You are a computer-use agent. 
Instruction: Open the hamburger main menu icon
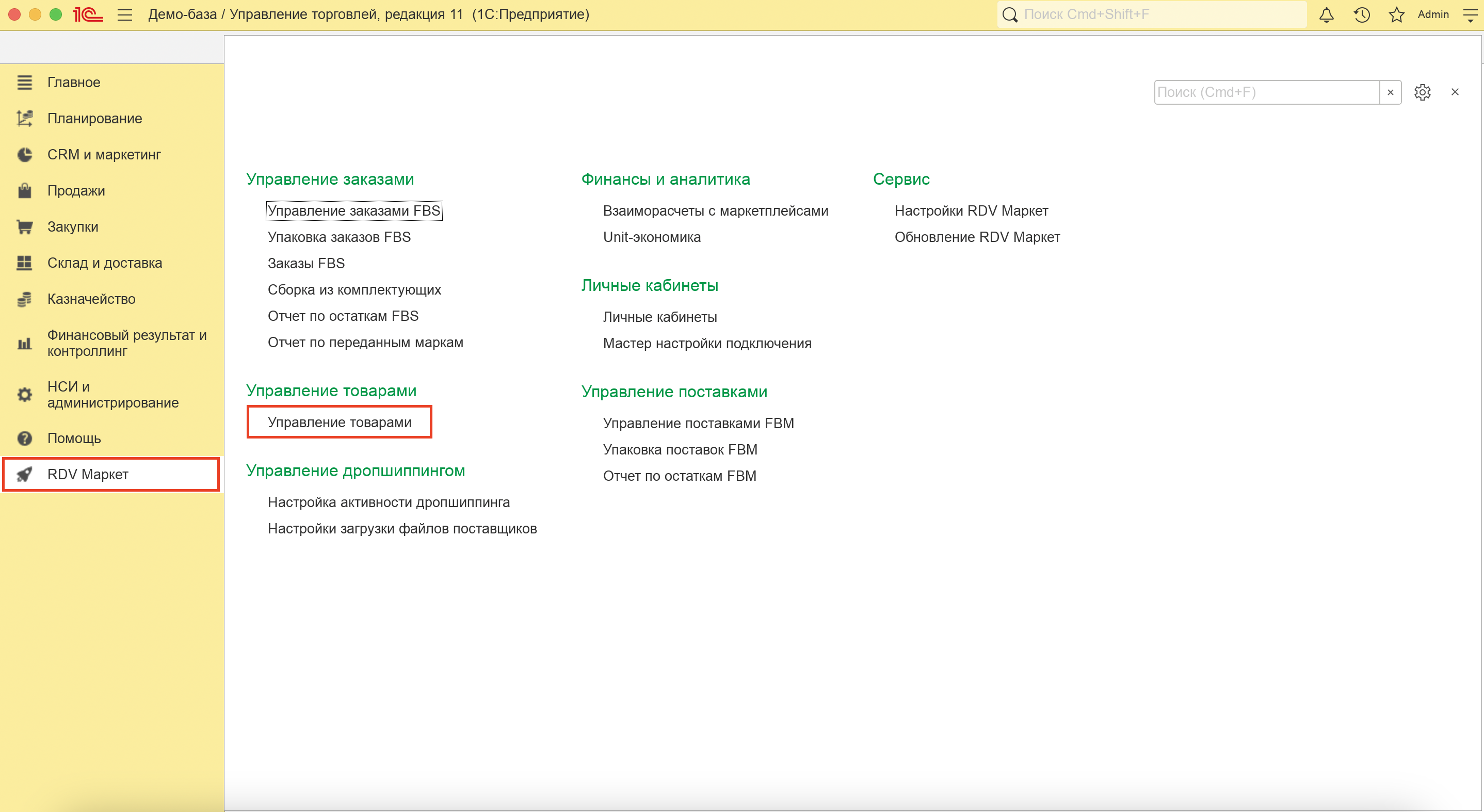(124, 15)
